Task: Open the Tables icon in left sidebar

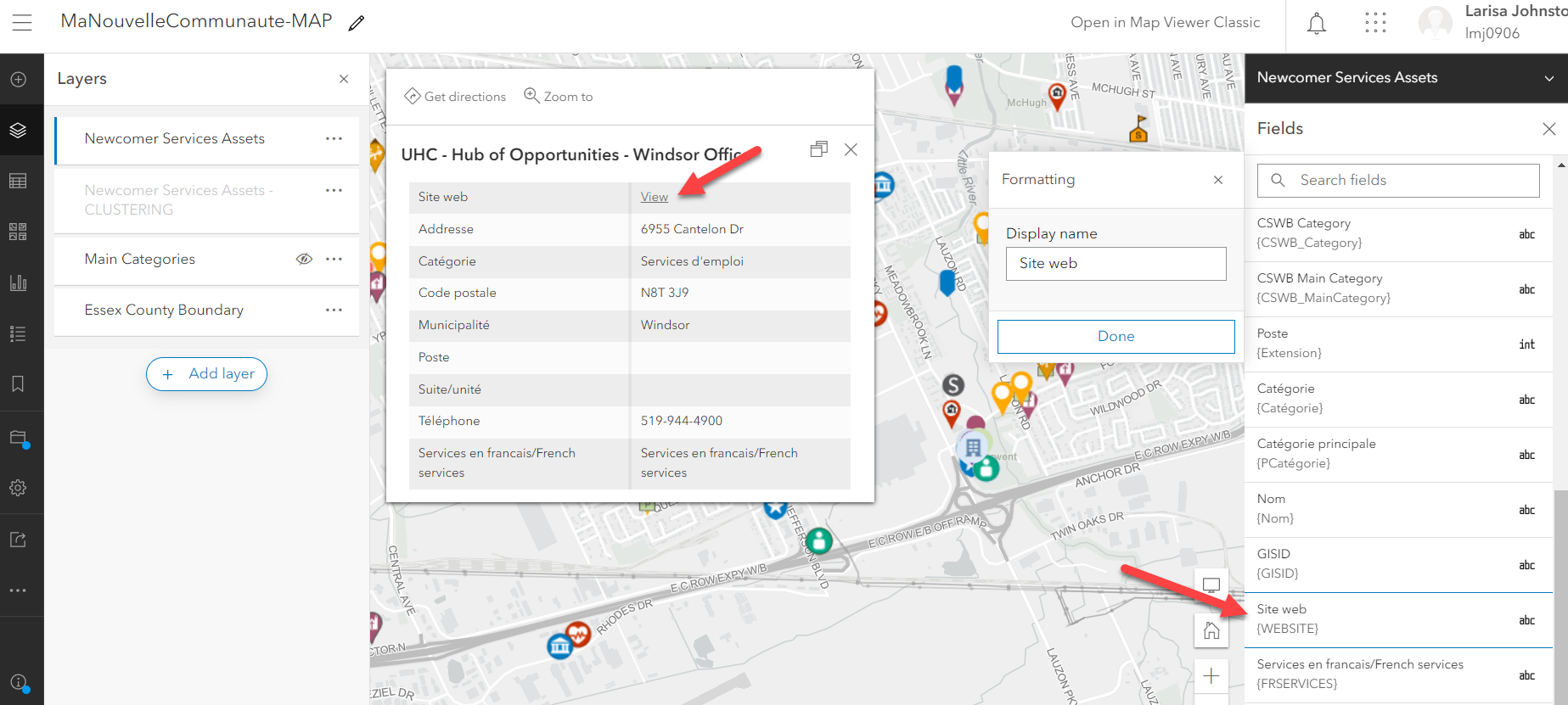Action: coord(18,181)
